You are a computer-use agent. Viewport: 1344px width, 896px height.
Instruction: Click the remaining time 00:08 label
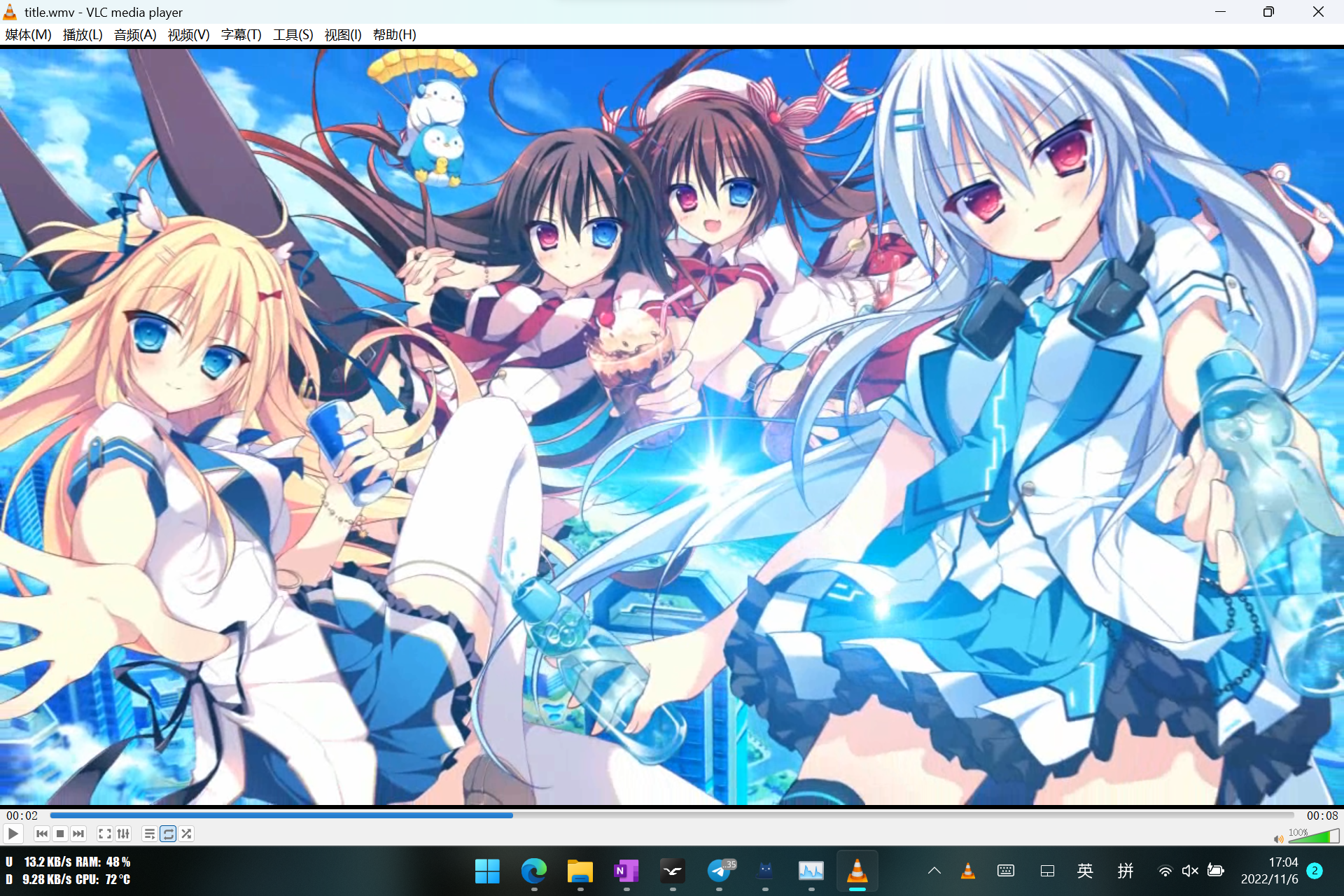[x=1322, y=815]
